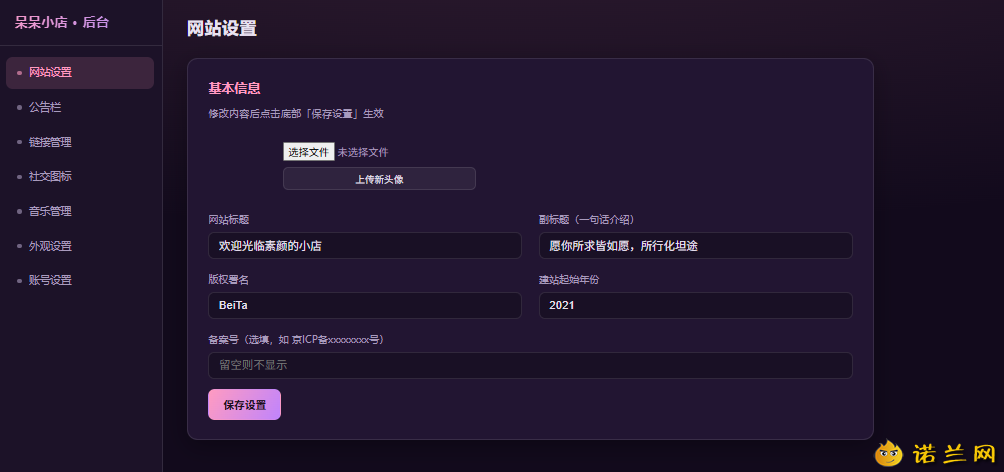Click the 保存设置 button

(244, 404)
